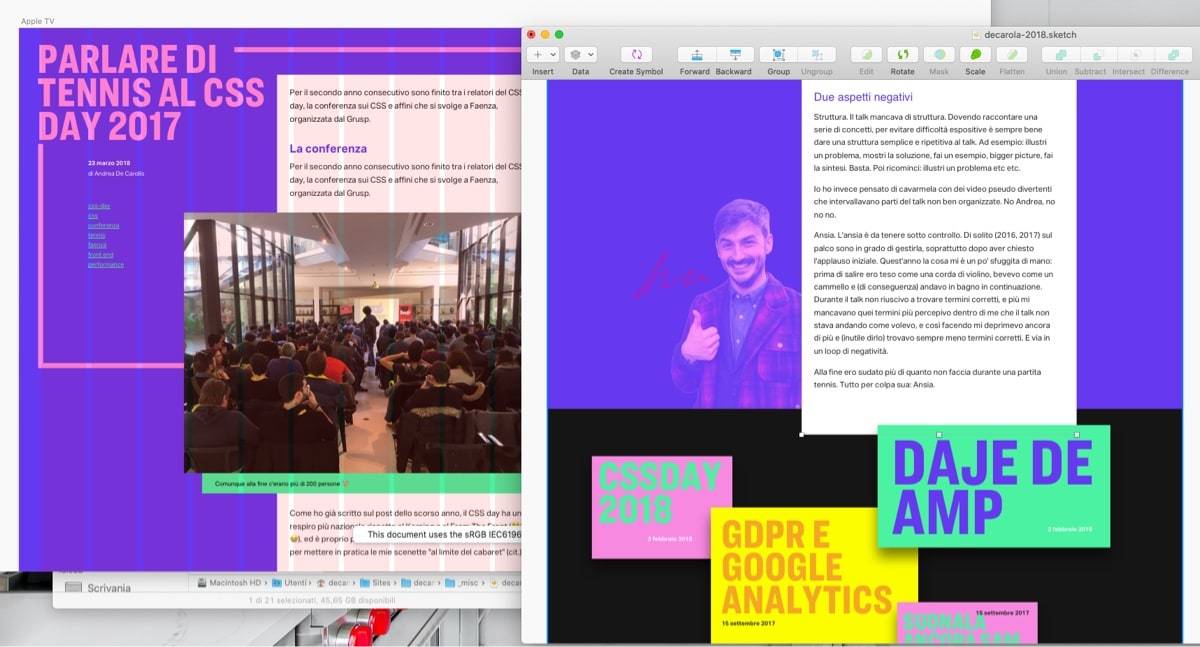
Task: Activate the Rotate tool icon
Action: point(902,55)
